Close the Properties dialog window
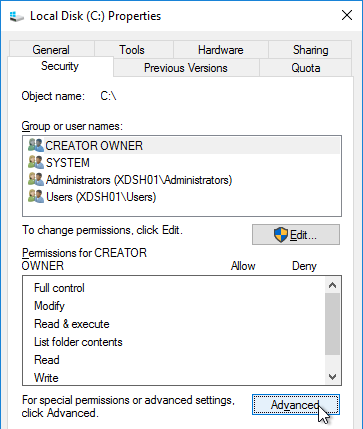The width and height of the screenshot is (363, 429). tap(347, 15)
